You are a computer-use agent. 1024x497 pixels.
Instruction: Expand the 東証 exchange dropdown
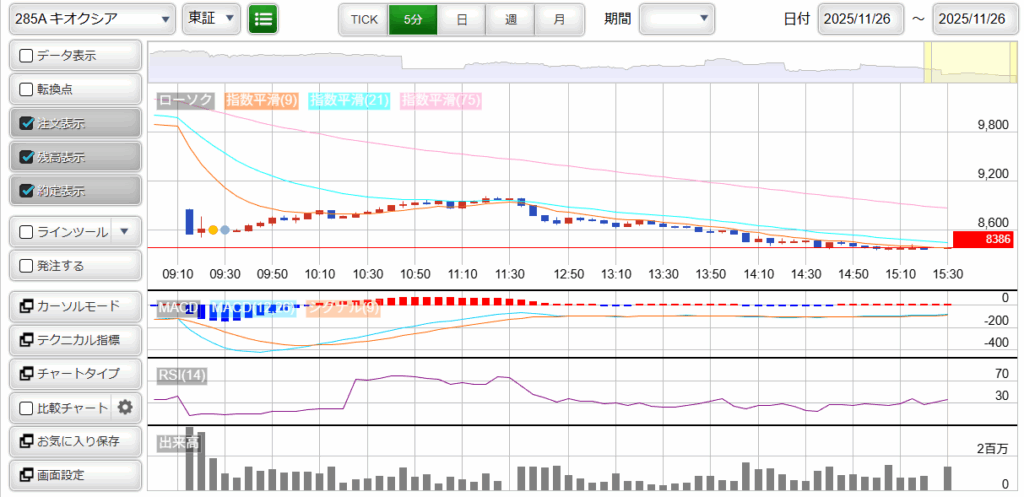click(x=211, y=19)
